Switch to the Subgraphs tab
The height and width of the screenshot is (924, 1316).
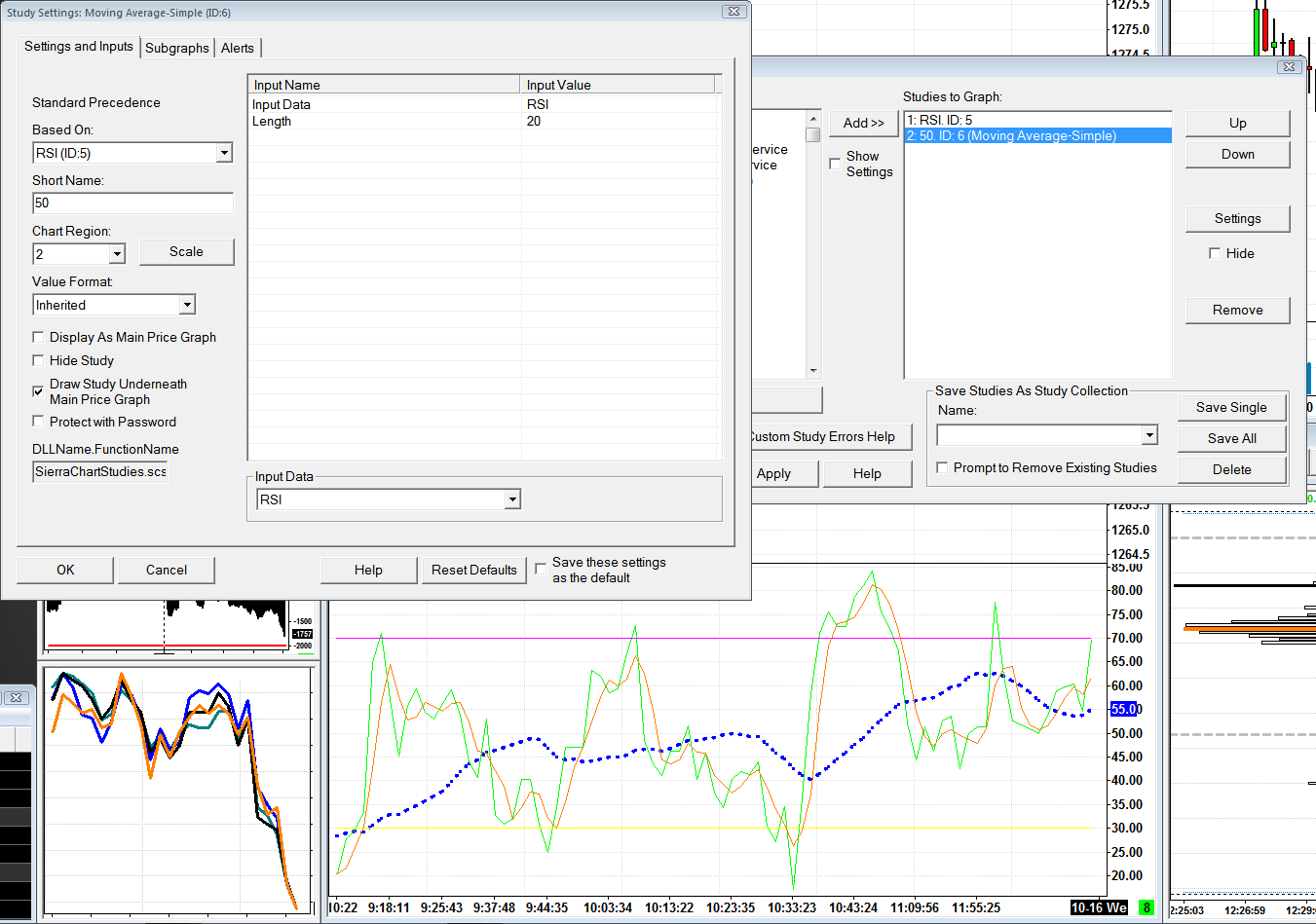pos(177,48)
